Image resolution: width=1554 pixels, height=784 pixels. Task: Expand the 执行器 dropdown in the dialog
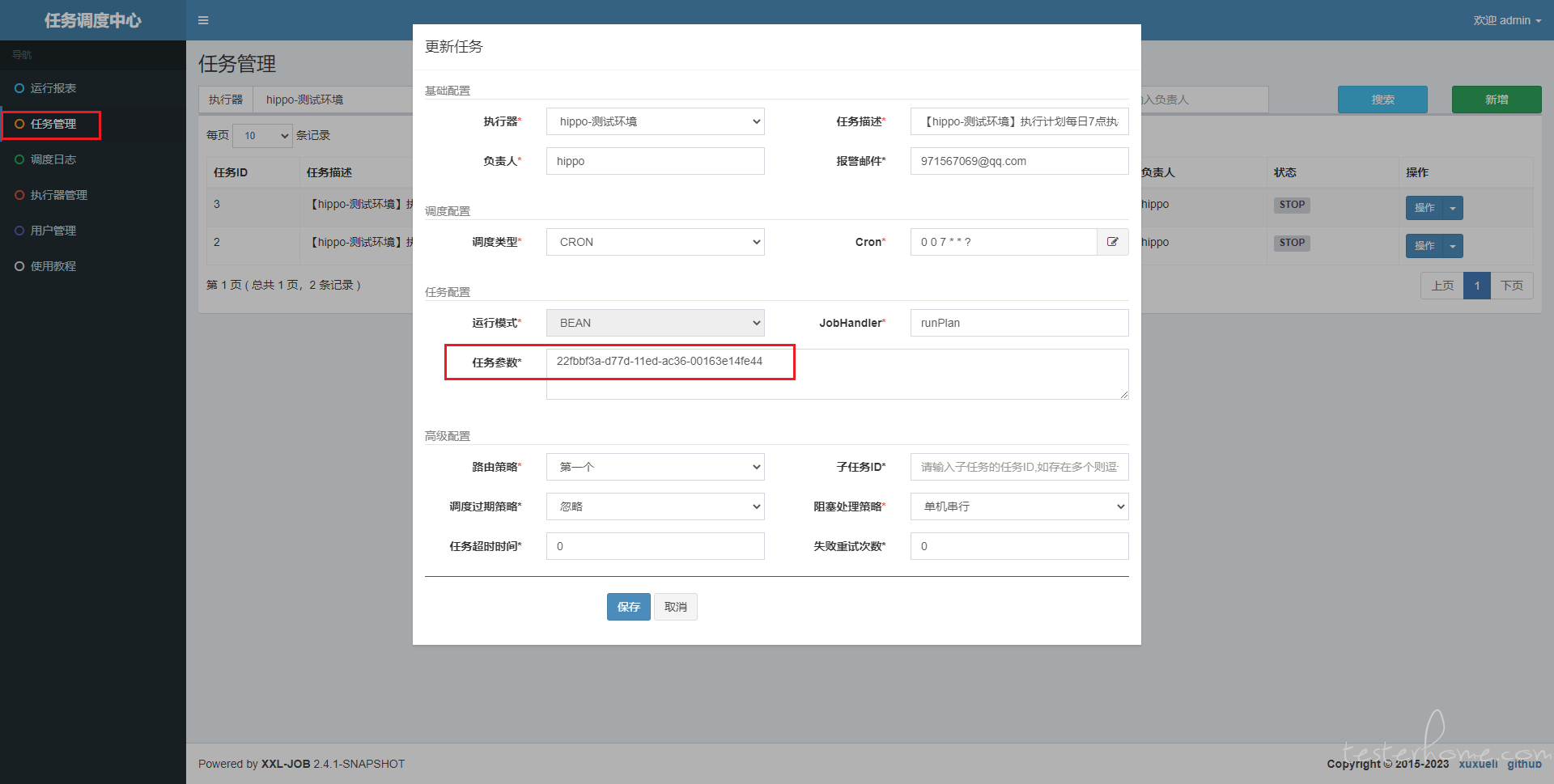point(656,121)
